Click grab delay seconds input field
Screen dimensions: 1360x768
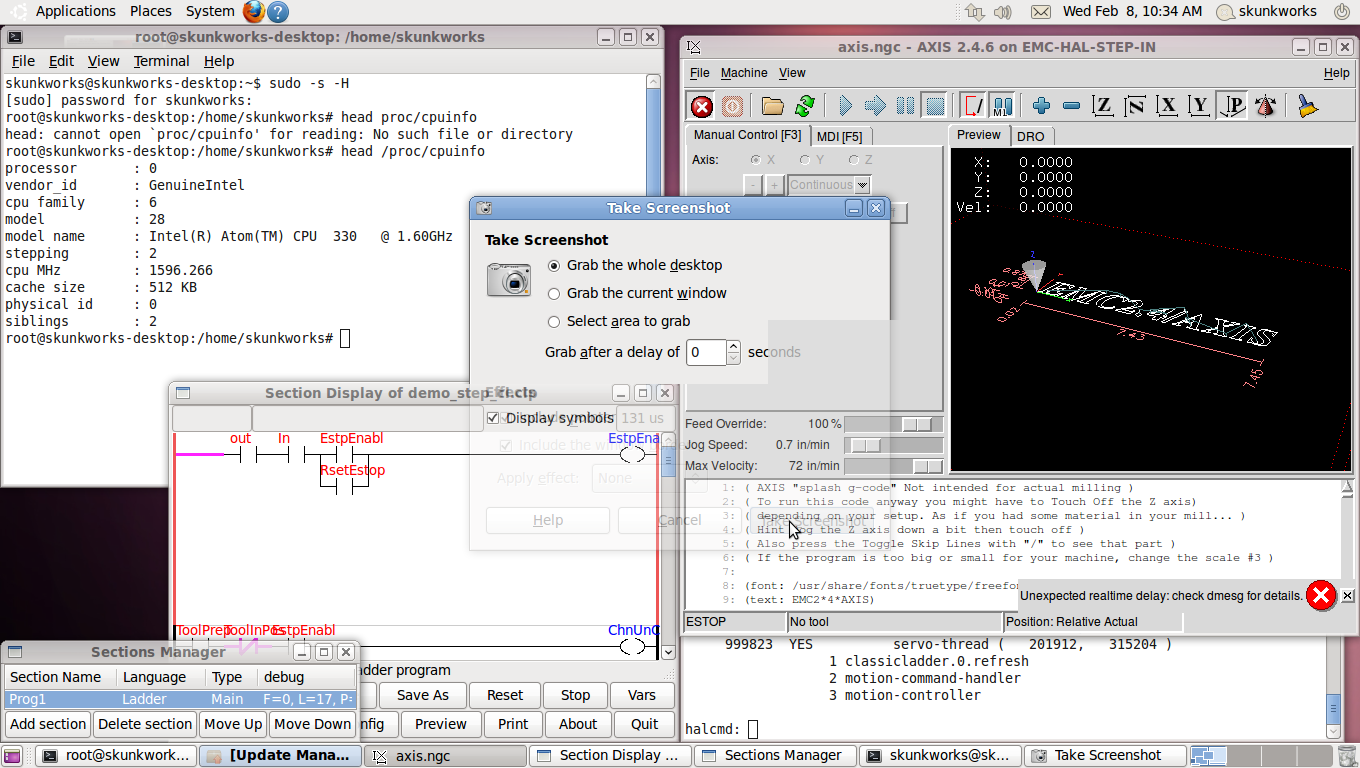click(x=706, y=352)
